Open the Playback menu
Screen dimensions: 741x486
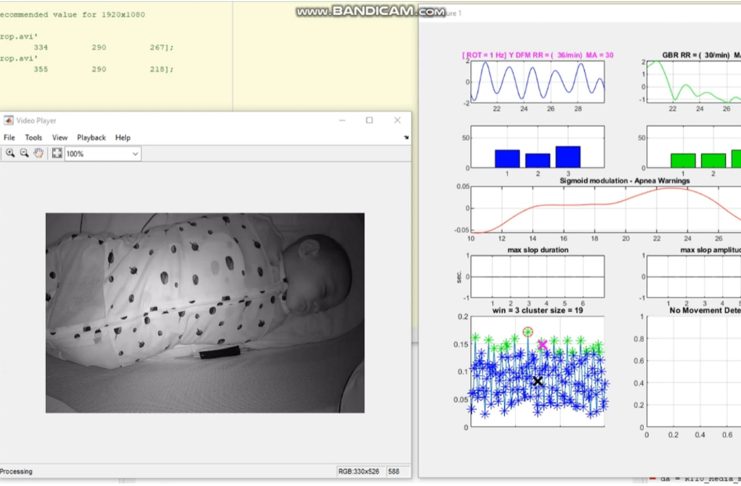pyautogui.click(x=92, y=137)
